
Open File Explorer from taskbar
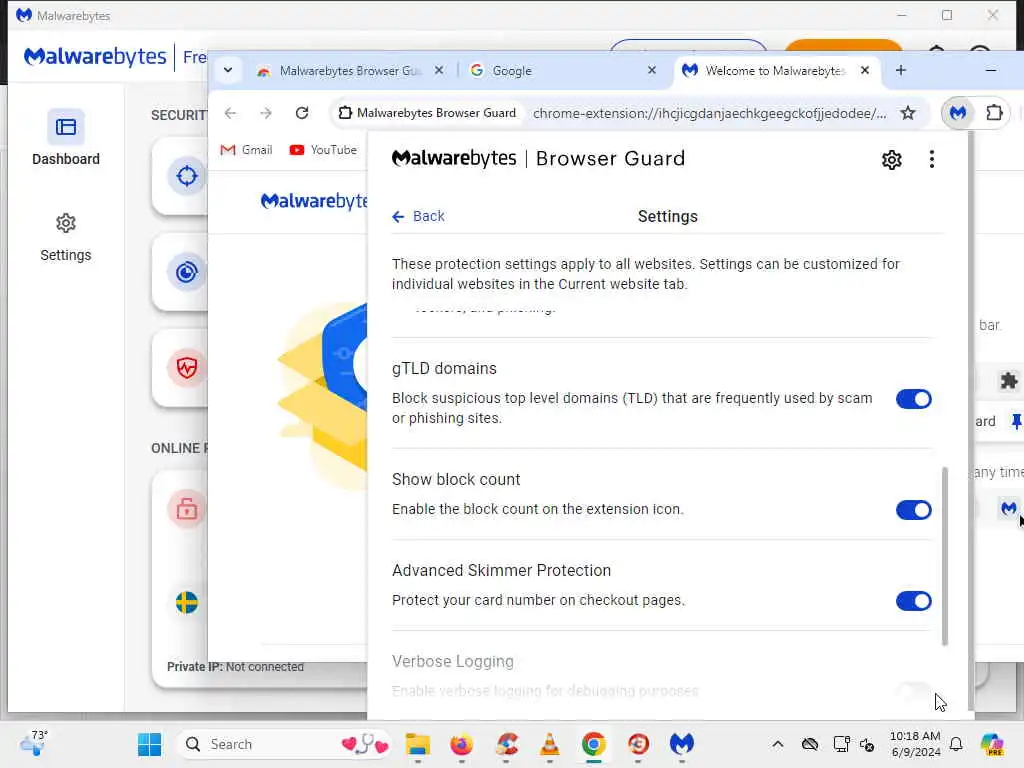[417, 744]
